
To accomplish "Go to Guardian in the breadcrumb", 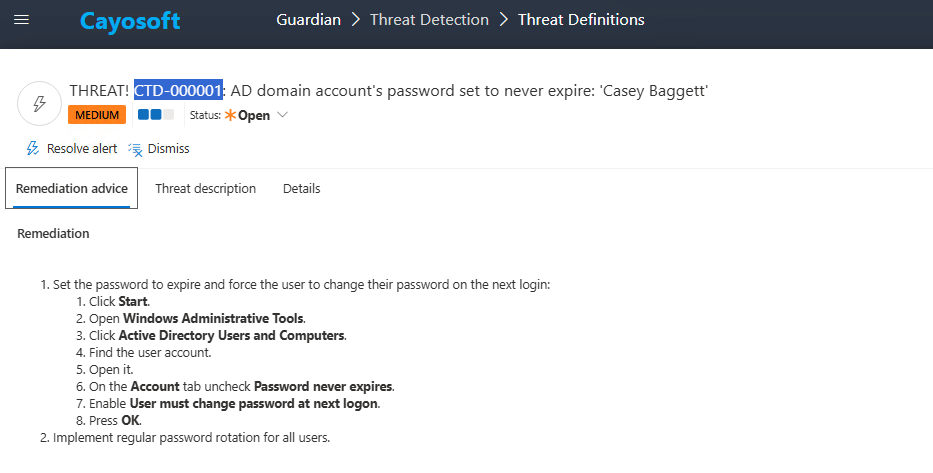I will coord(309,20).
